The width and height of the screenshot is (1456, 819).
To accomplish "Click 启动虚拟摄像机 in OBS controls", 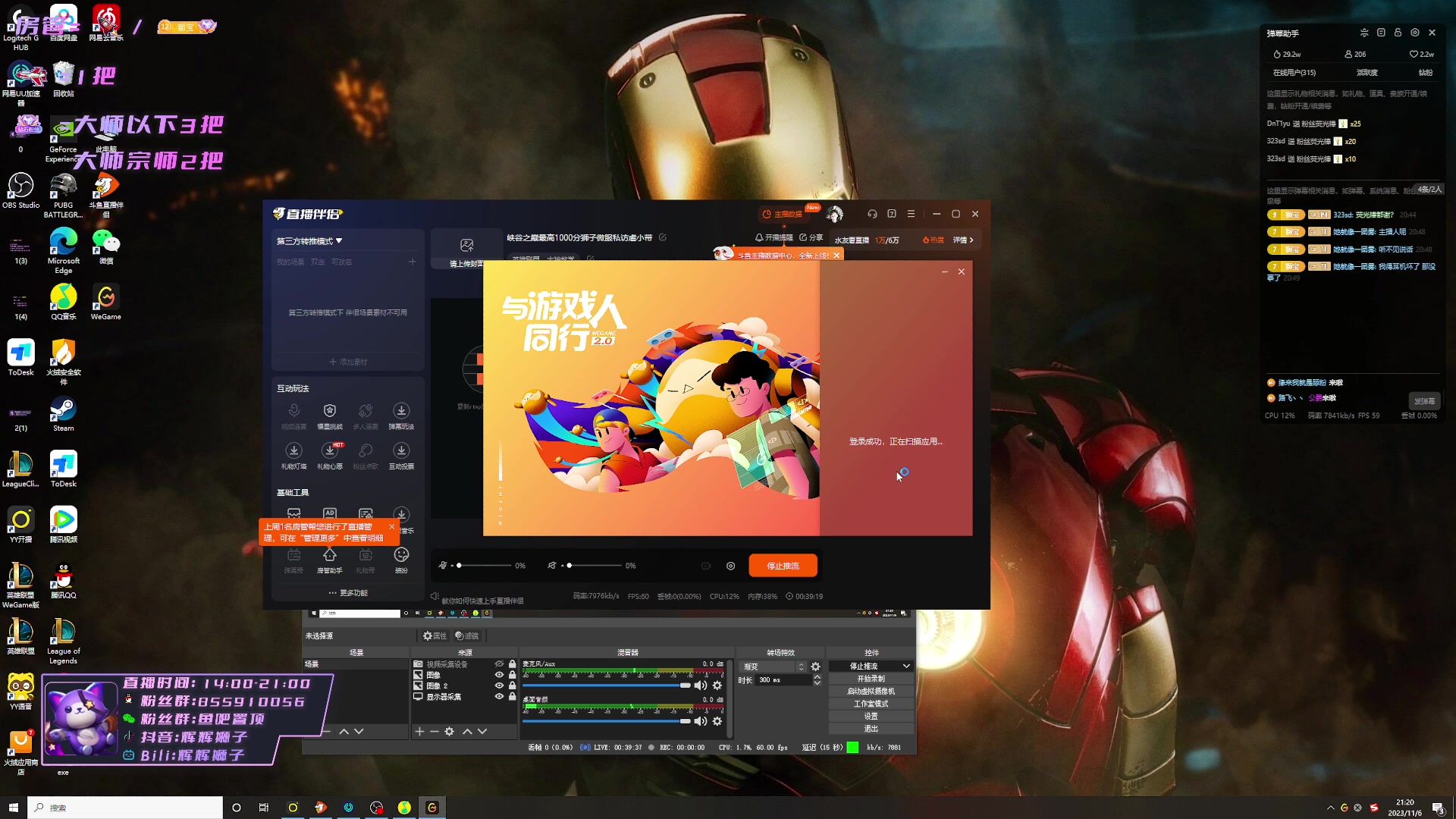I will 871,692.
